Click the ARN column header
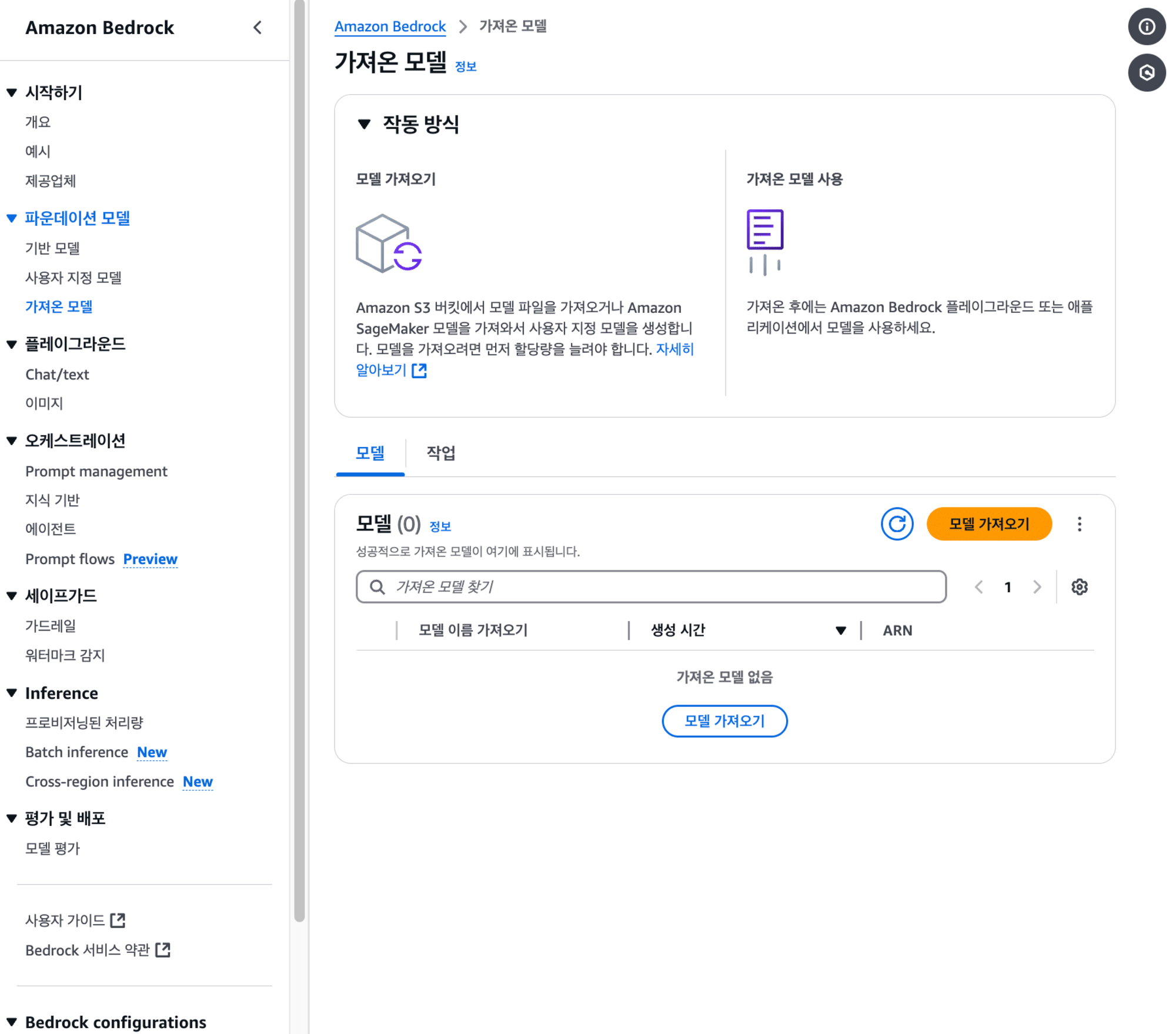The width and height of the screenshot is (1176, 1034). click(897, 630)
